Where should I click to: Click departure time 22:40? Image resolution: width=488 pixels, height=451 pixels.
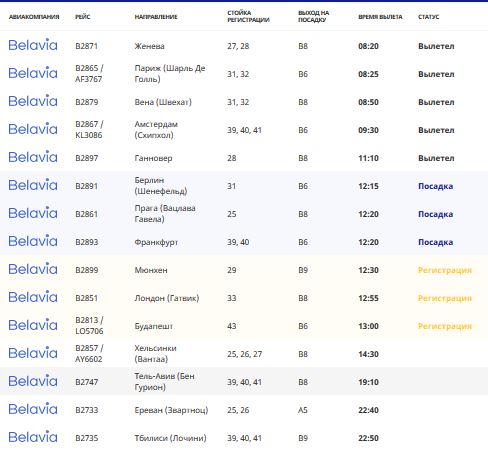point(368,410)
